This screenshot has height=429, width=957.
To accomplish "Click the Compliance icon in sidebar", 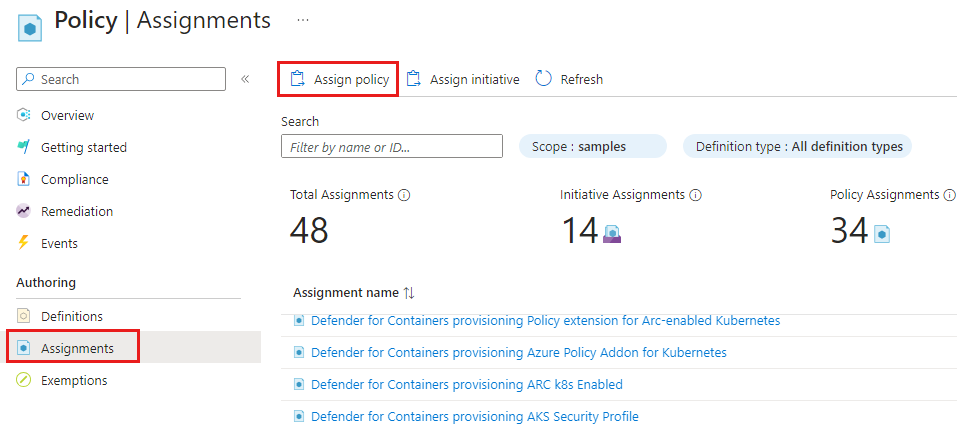I will [24, 179].
